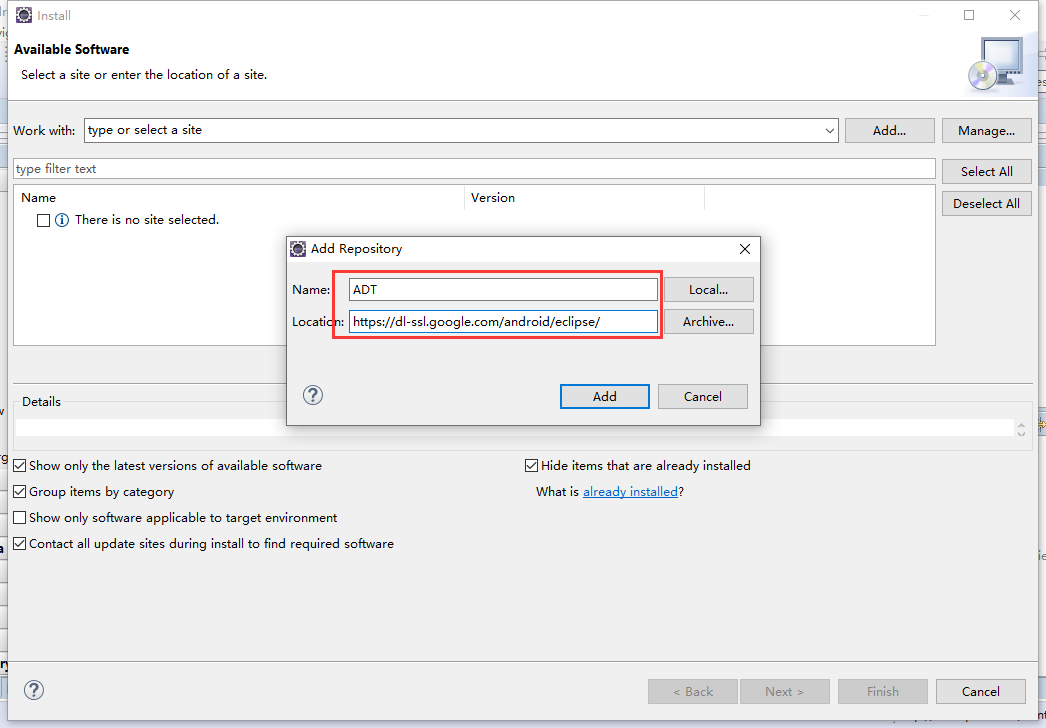Tick the checkbox beside "There is no site selected"
The image size is (1046, 728).
pos(42,219)
